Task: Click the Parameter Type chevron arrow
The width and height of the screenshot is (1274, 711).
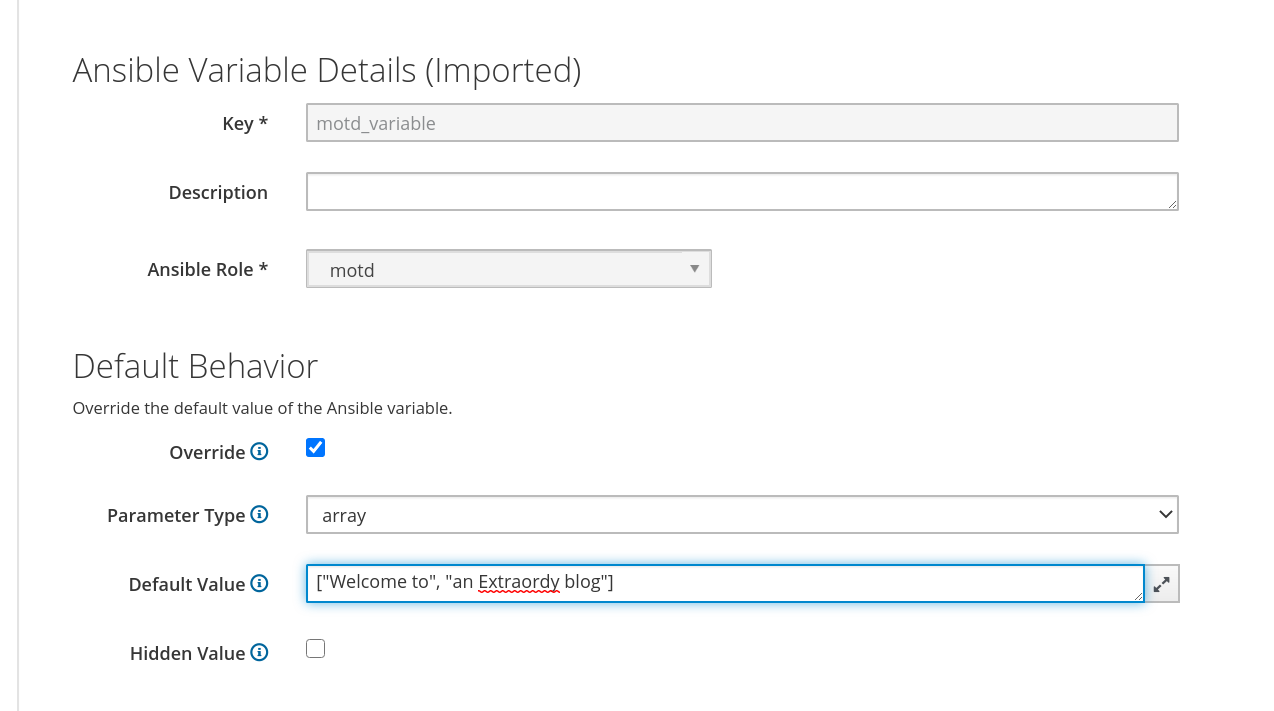Action: (1165, 514)
